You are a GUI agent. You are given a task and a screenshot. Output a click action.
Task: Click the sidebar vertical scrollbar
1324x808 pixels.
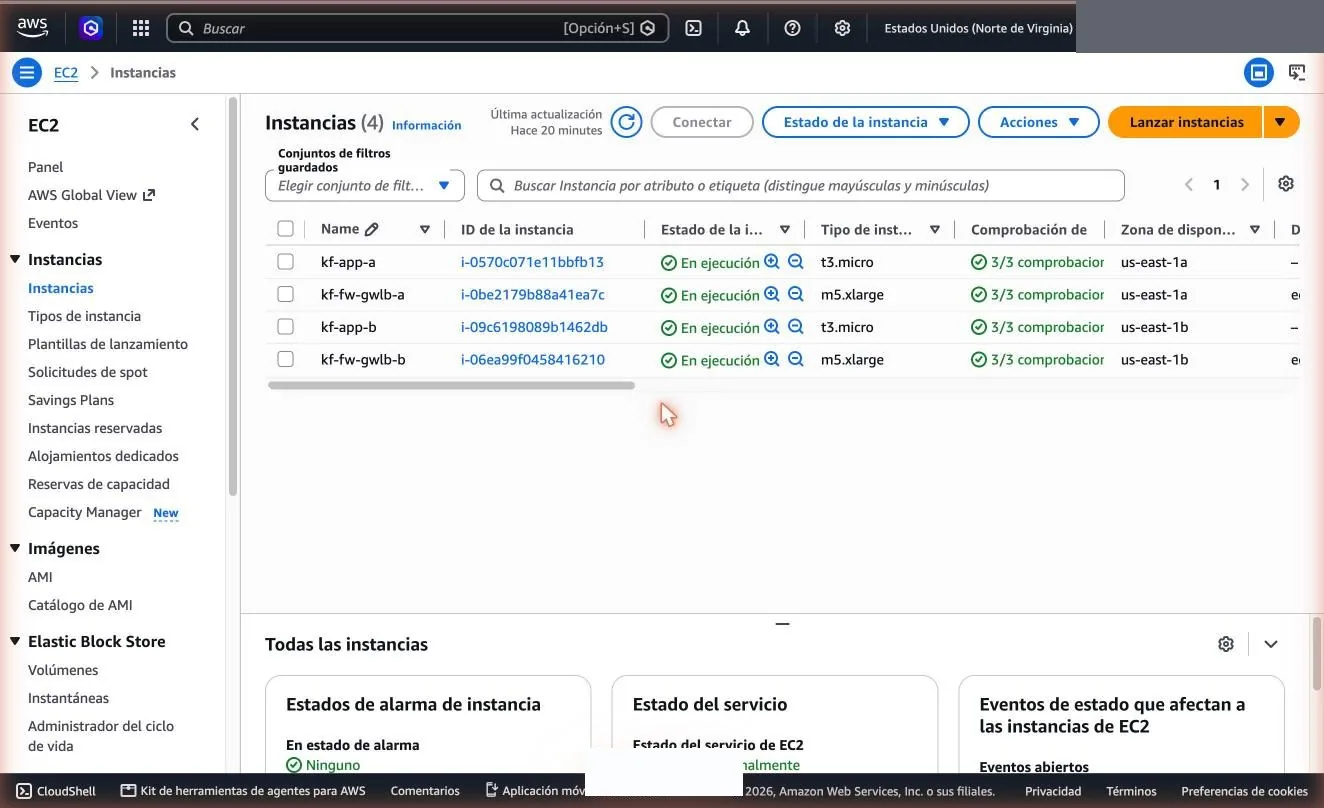point(233,296)
